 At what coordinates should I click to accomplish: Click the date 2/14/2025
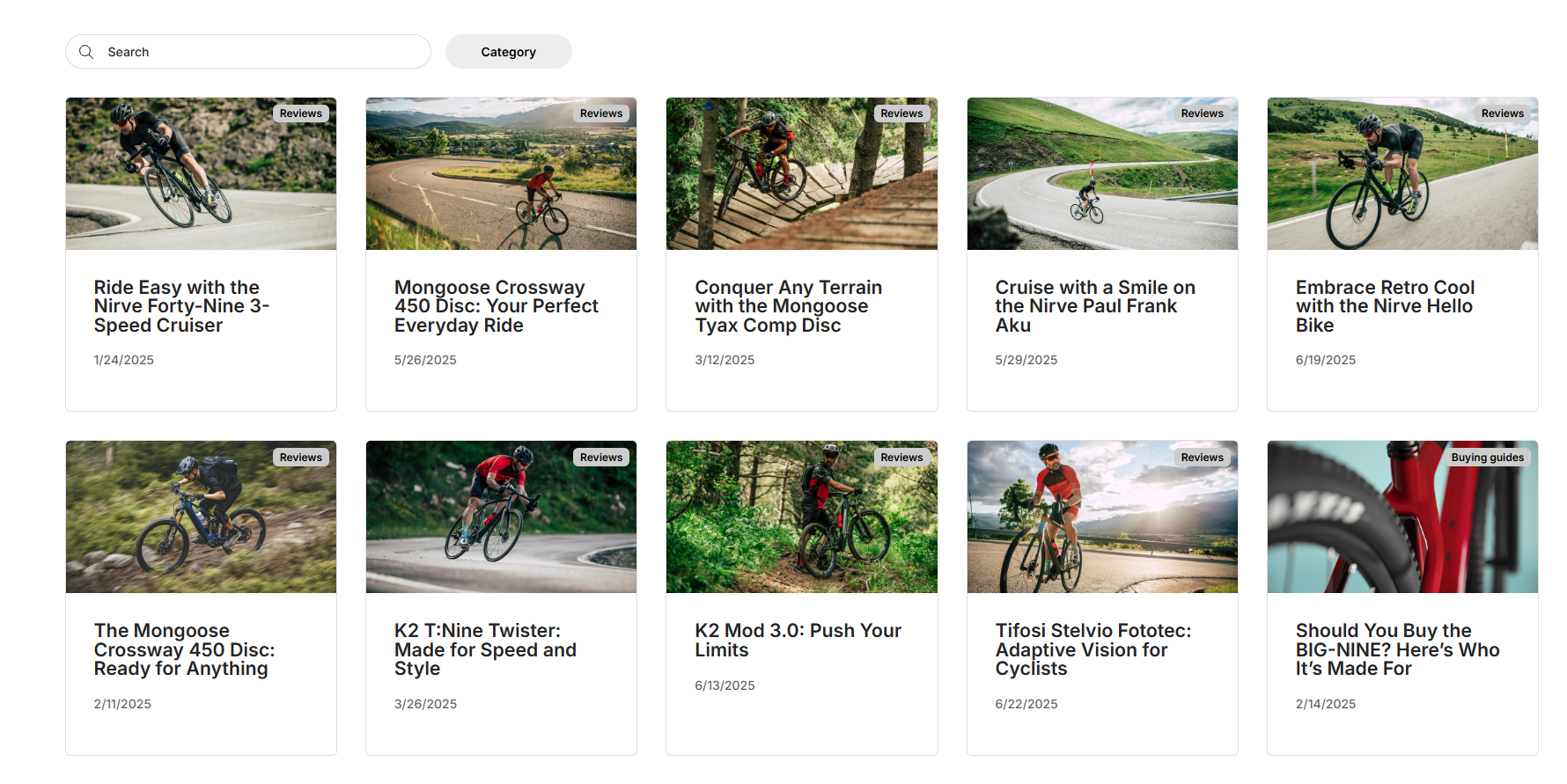[1326, 704]
